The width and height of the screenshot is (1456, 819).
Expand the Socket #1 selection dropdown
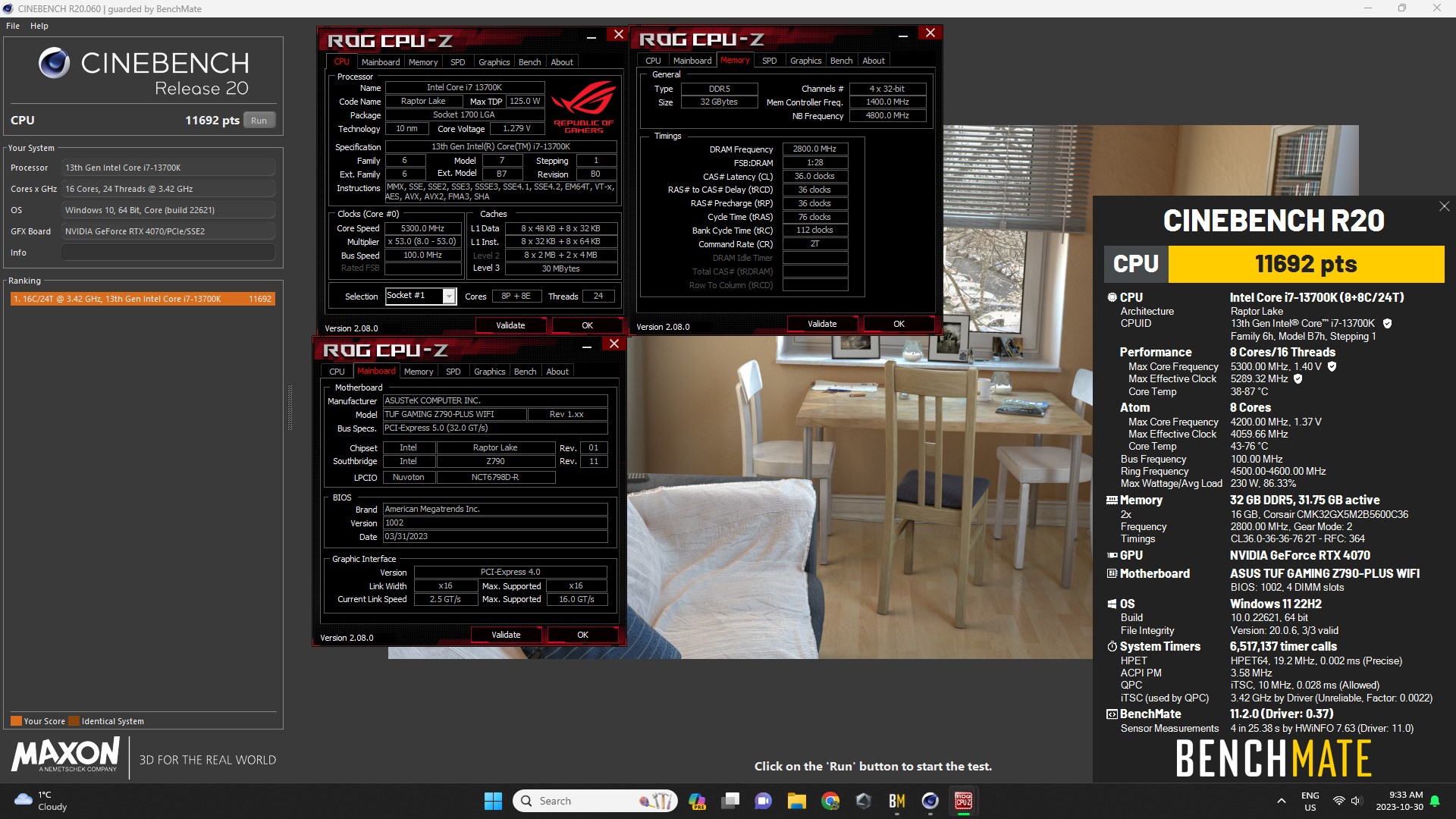449,296
